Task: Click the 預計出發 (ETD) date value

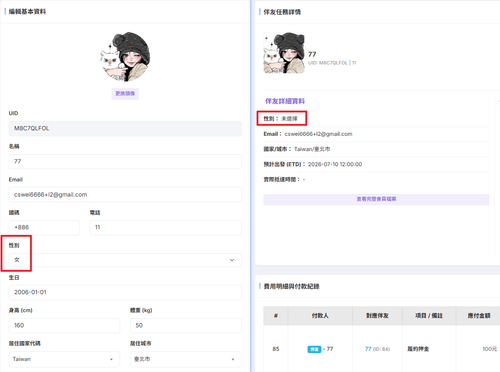Action: 335,164
